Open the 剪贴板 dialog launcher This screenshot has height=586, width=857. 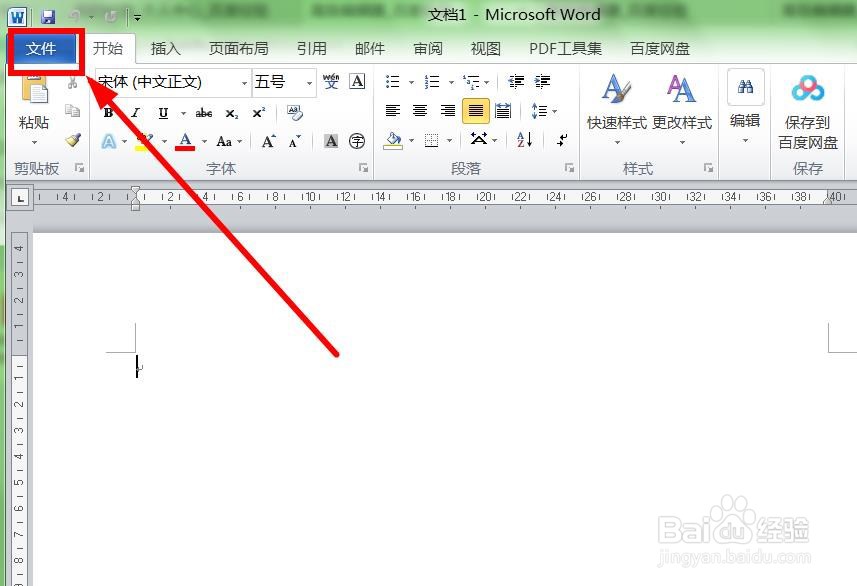(79, 168)
